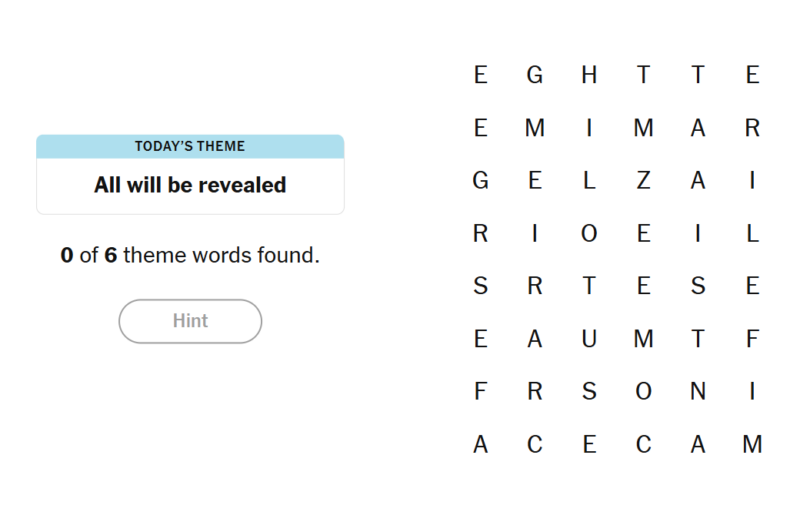The image size is (800, 512).
Task: Select the L ending the fourth row
Action: click(753, 234)
